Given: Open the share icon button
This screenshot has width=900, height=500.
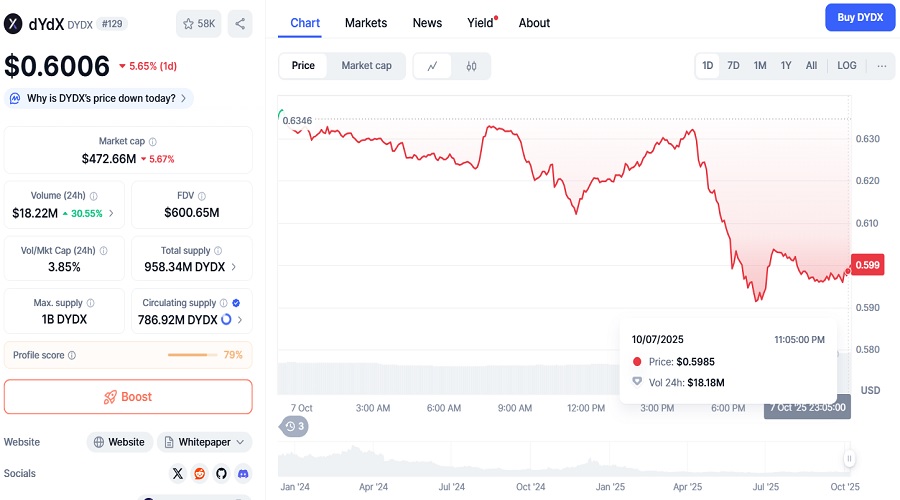Looking at the screenshot, I should point(240,24).
